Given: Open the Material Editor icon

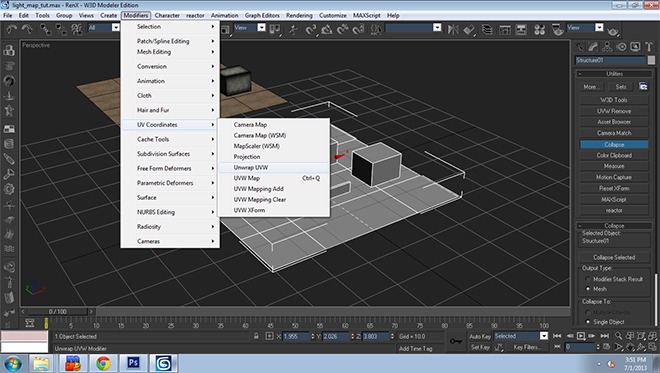Looking at the screenshot, I should [540, 29].
